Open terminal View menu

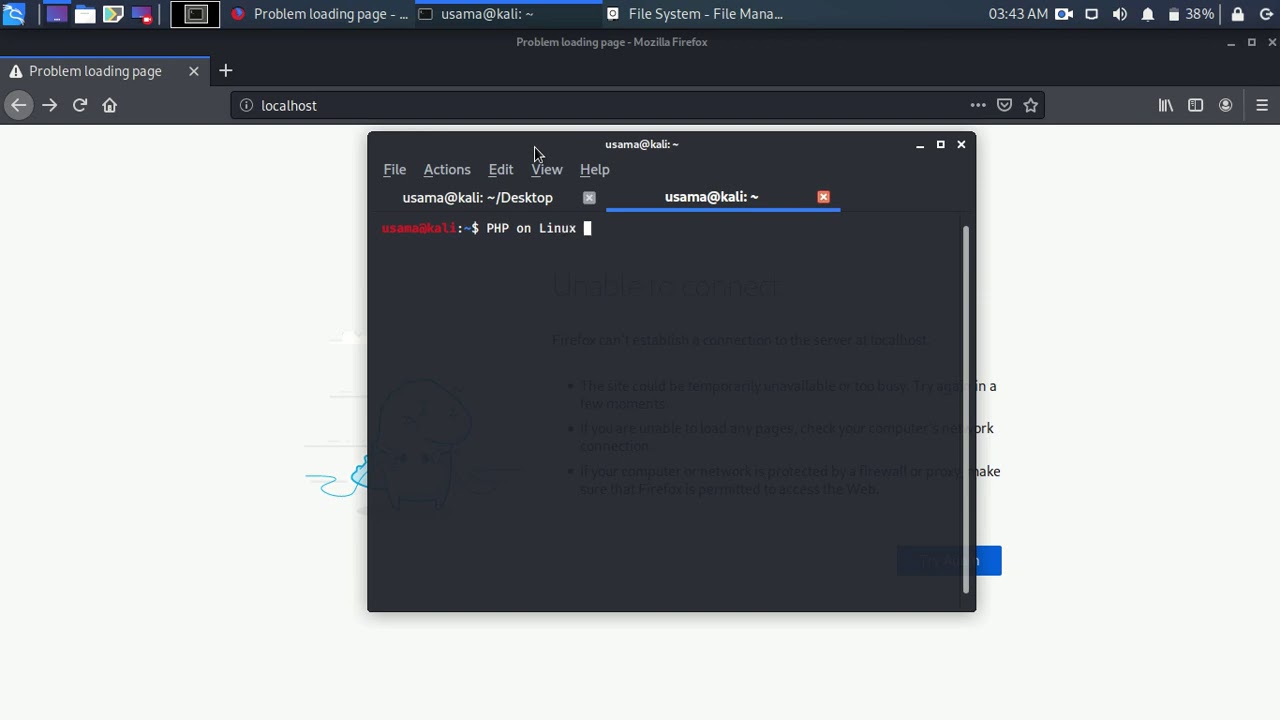(547, 169)
